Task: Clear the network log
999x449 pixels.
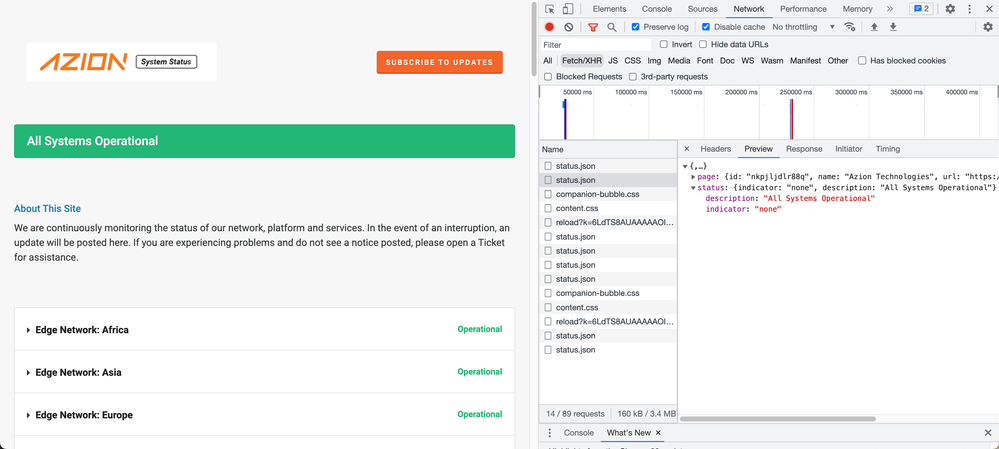Action: pyautogui.click(x=569, y=27)
